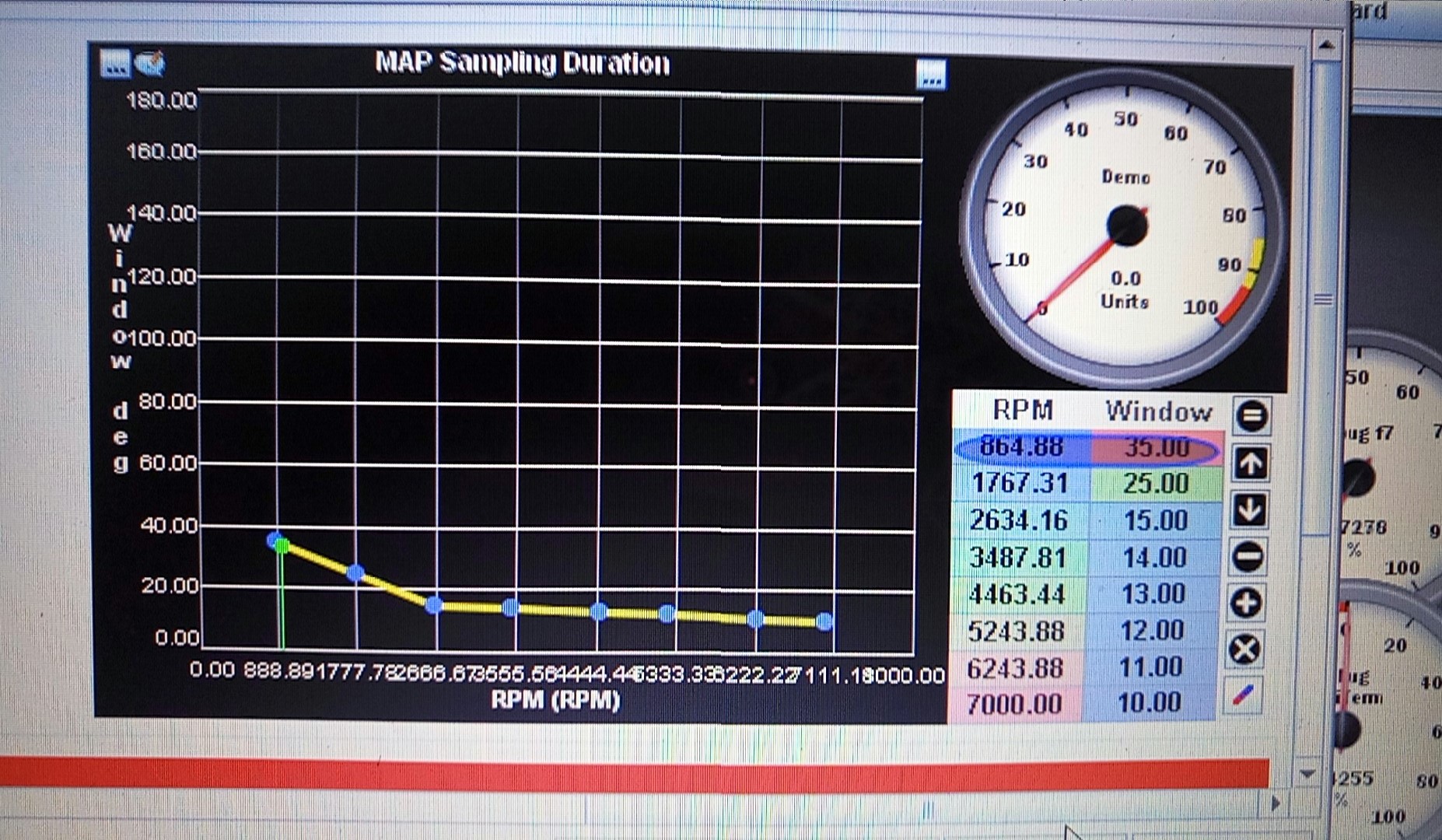Screen dimensions: 1442x840
Task: Click the horizontal scrollbar right arrow
Action: tap(1274, 803)
